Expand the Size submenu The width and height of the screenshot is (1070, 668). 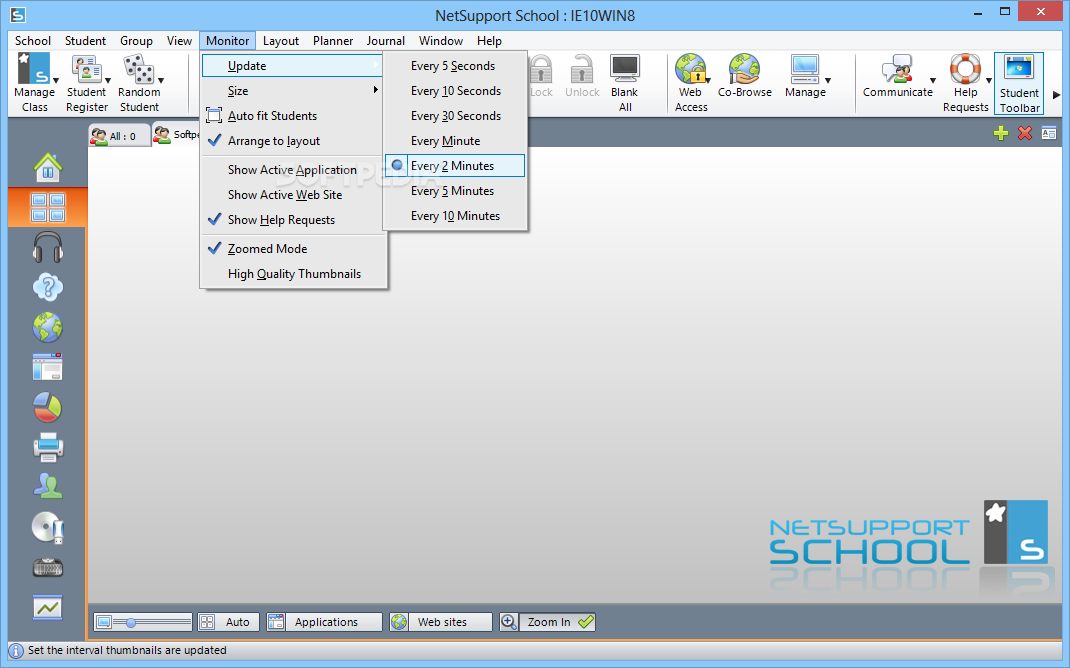point(293,91)
